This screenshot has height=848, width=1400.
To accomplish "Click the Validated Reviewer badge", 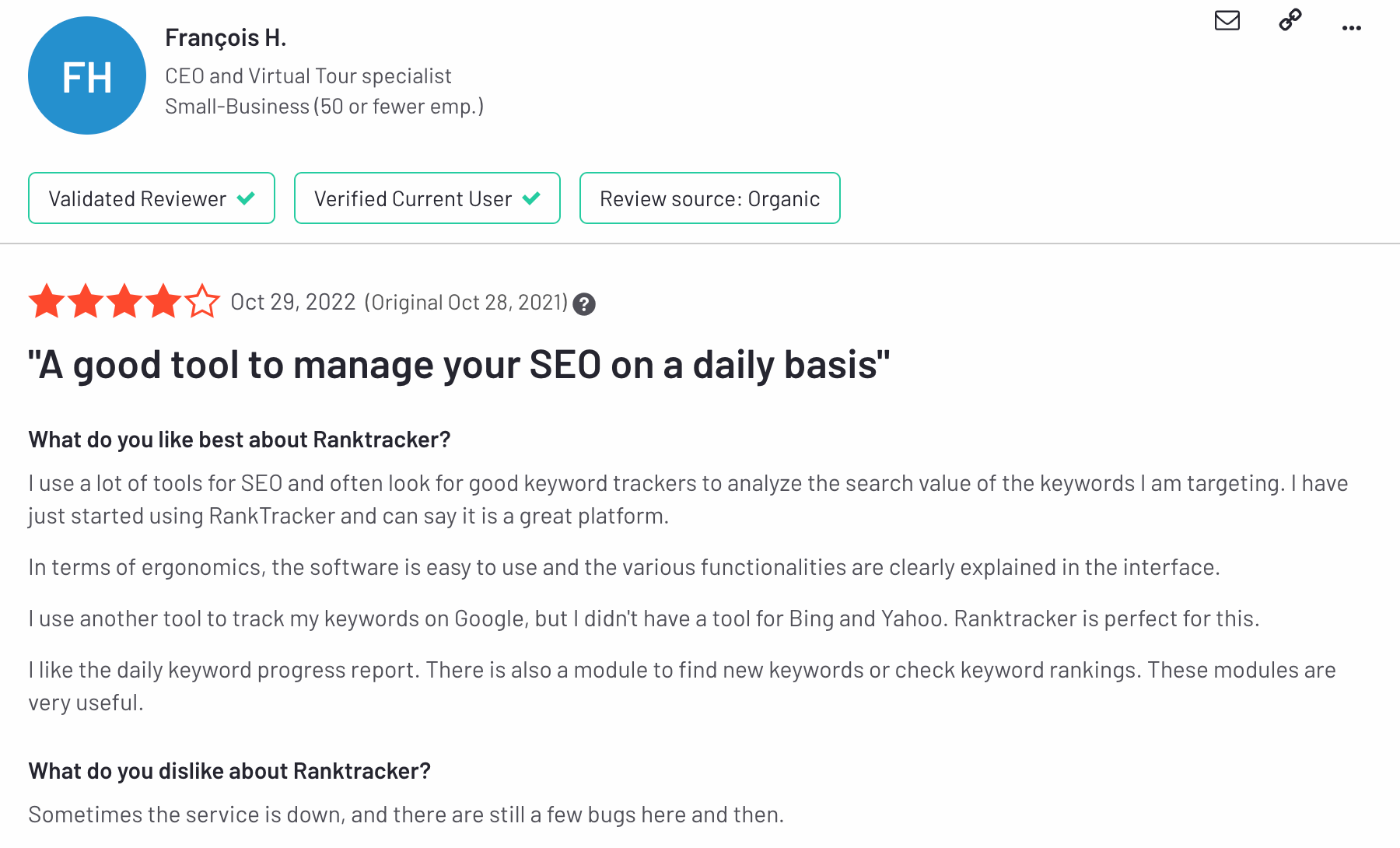I will [152, 198].
